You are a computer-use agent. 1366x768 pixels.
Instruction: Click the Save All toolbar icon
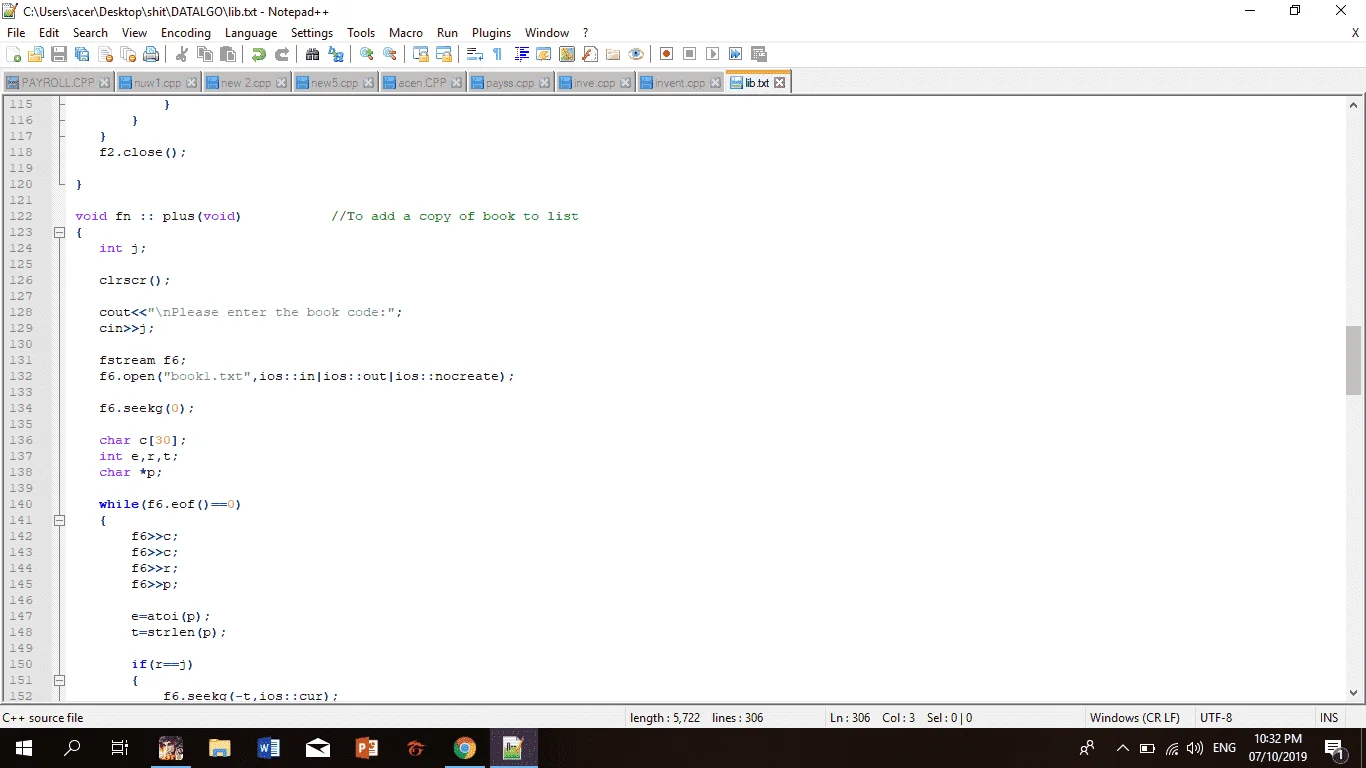[82, 54]
